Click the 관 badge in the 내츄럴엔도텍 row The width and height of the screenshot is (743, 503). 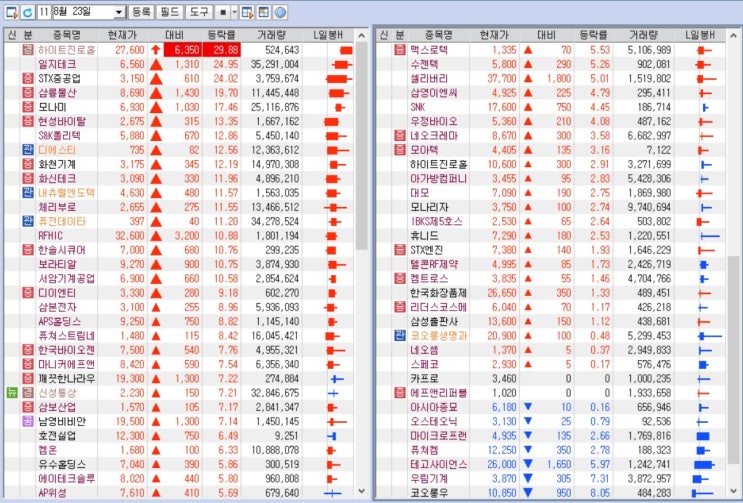[x=28, y=193]
